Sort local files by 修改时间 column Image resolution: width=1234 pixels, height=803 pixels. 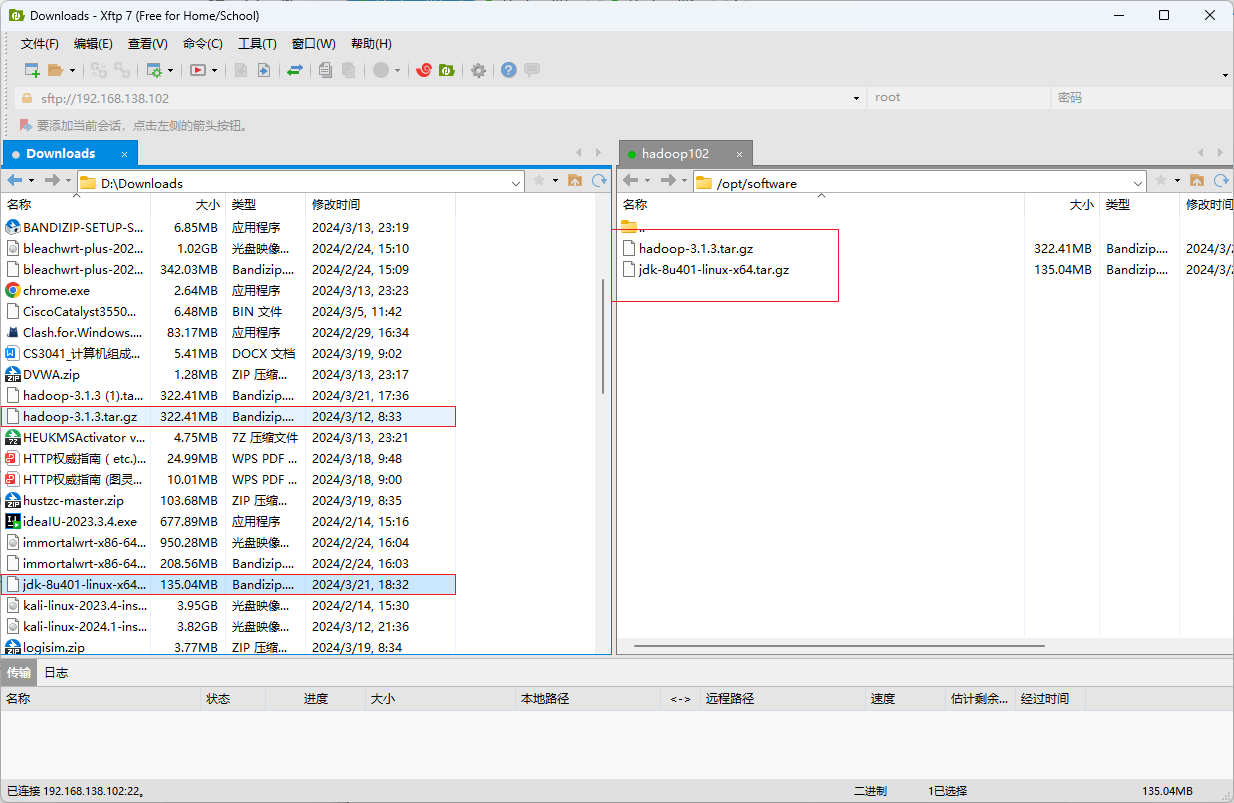380,204
